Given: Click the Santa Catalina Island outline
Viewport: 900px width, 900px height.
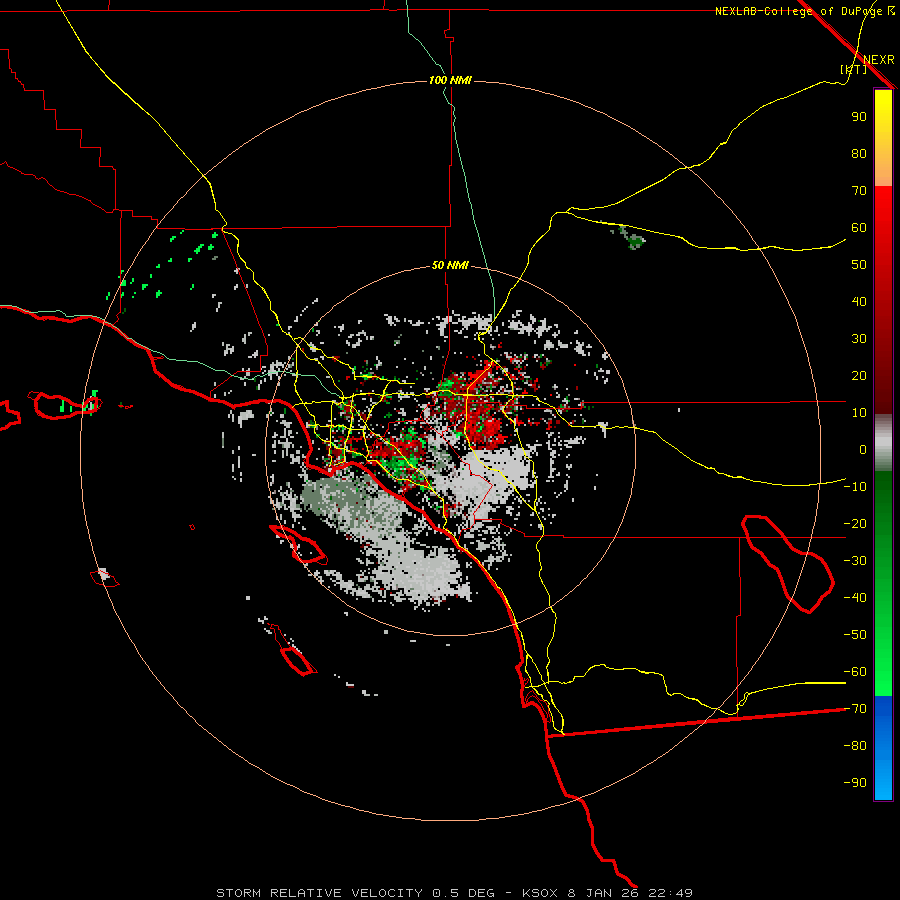Looking at the screenshot, I should [298, 544].
